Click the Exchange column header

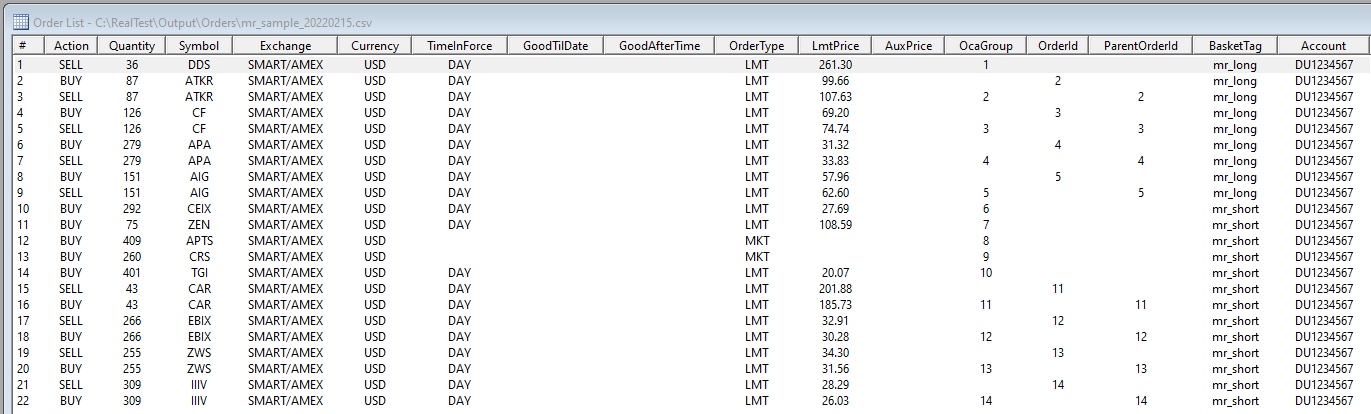tap(285, 46)
